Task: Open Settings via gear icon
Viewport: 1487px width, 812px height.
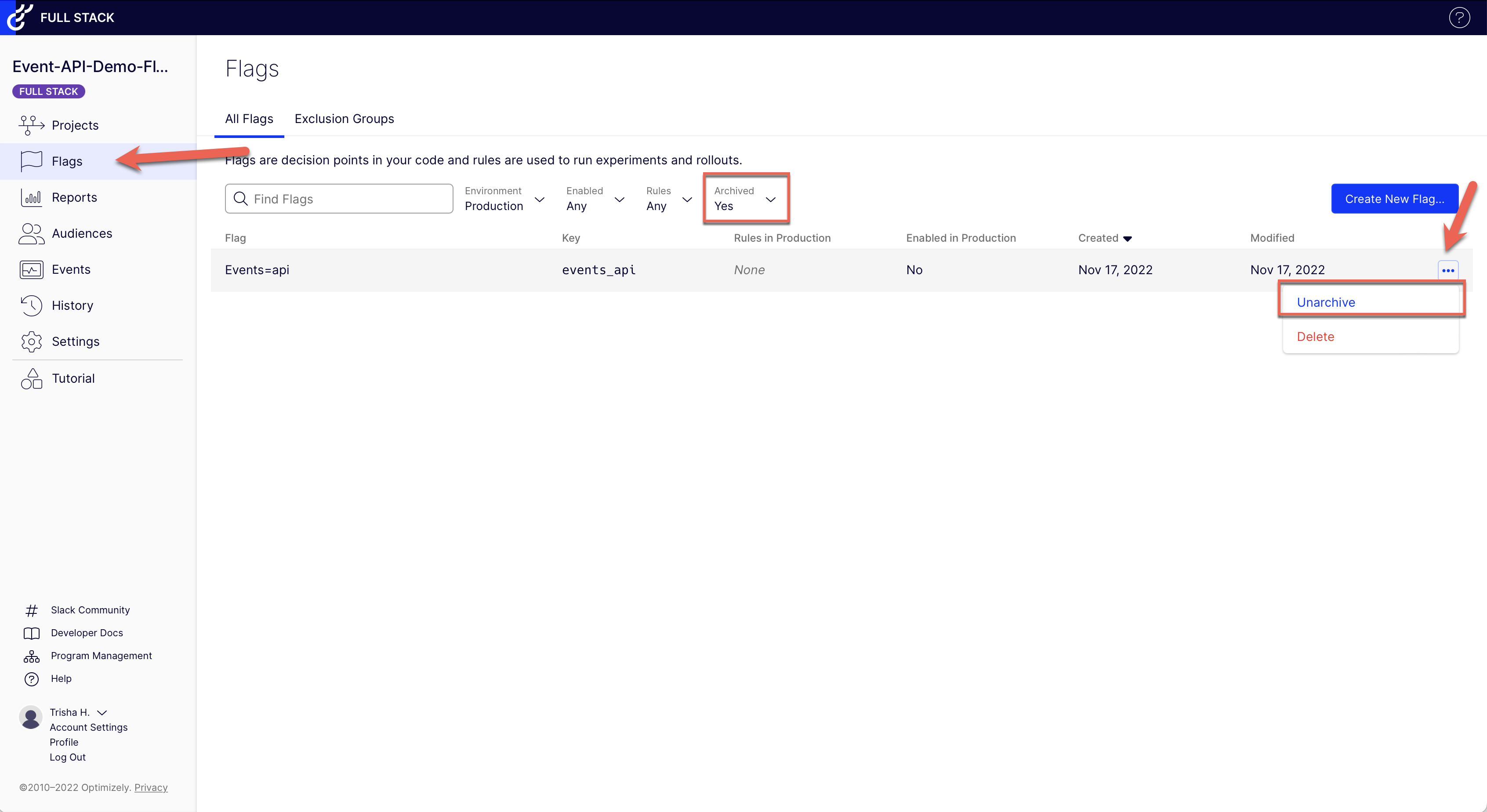Action: tap(31, 342)
